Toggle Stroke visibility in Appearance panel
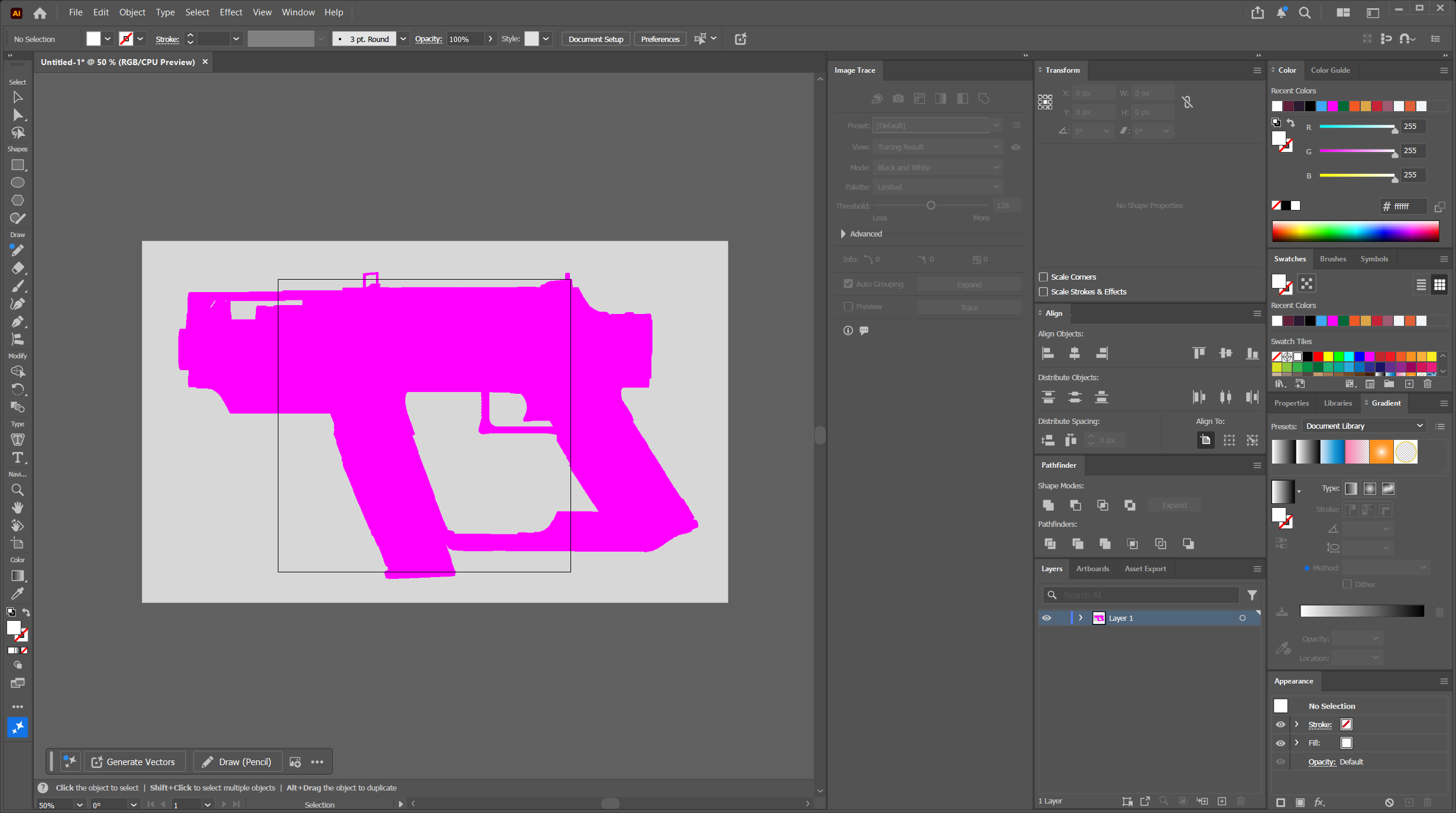Image resolution: width=1456 pixels, height=813 pixels. pyautogui.click(x=1280, y=724)
